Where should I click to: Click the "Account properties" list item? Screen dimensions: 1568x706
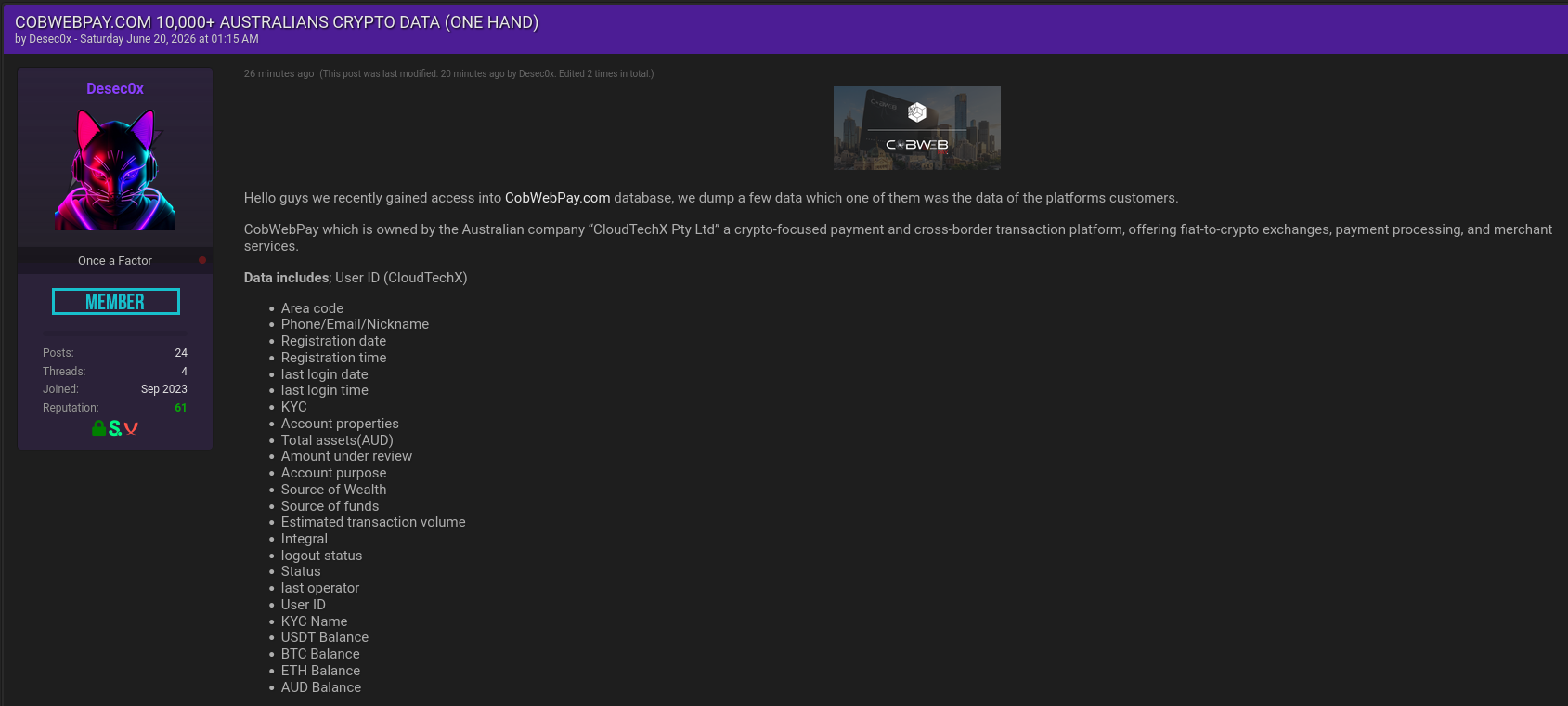pos(340,424)
